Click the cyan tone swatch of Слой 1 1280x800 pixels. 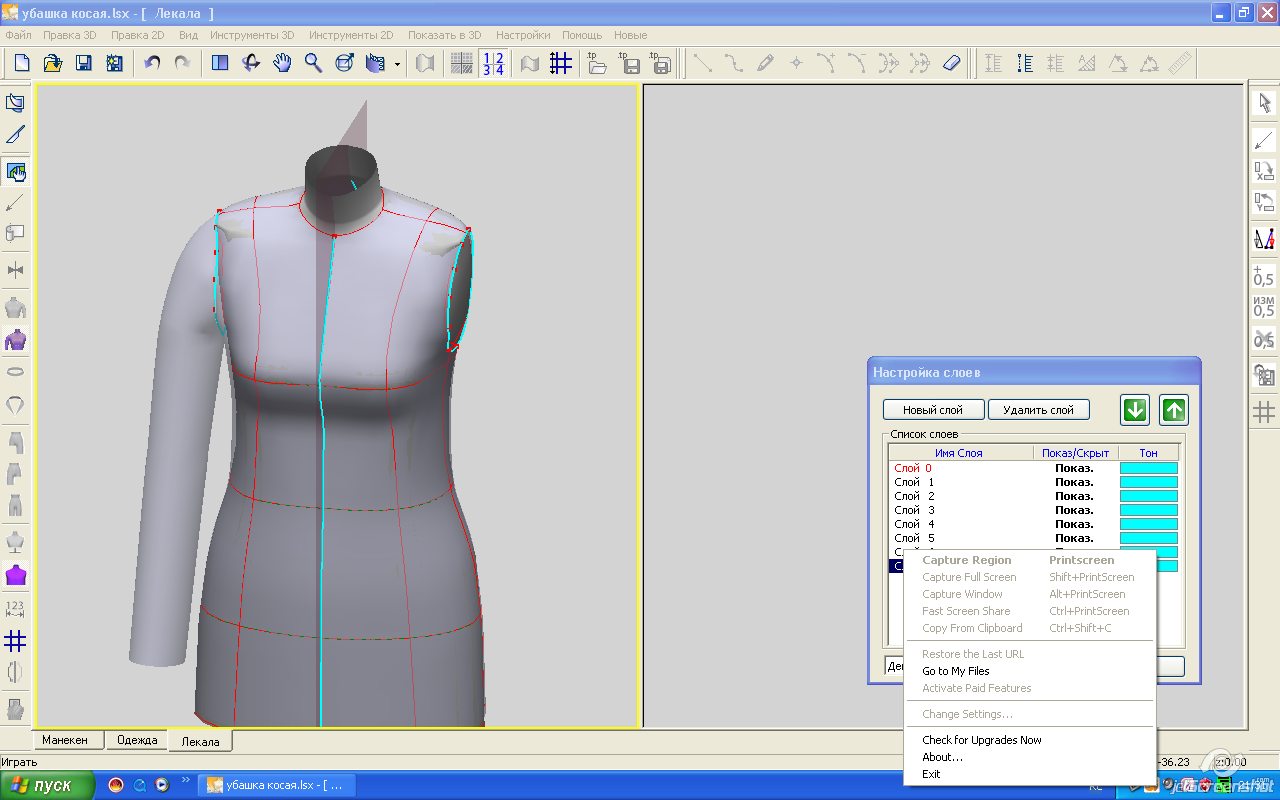pyautogui.click(x=1148, y=482)
